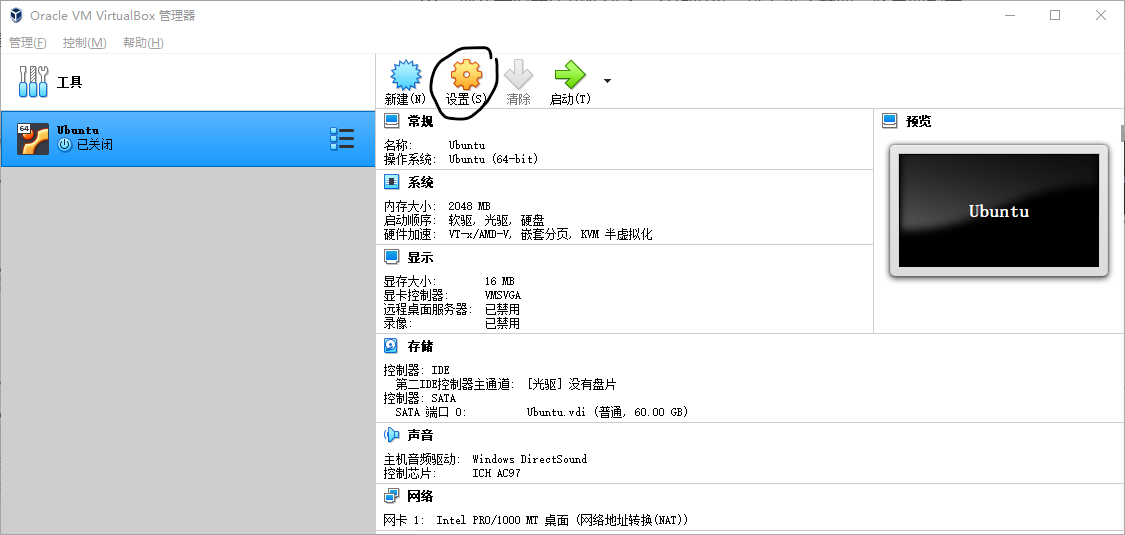This screenshot has width=1125, height=535.
Task: Open the 常规 section header link
Action: coord(420,121)
